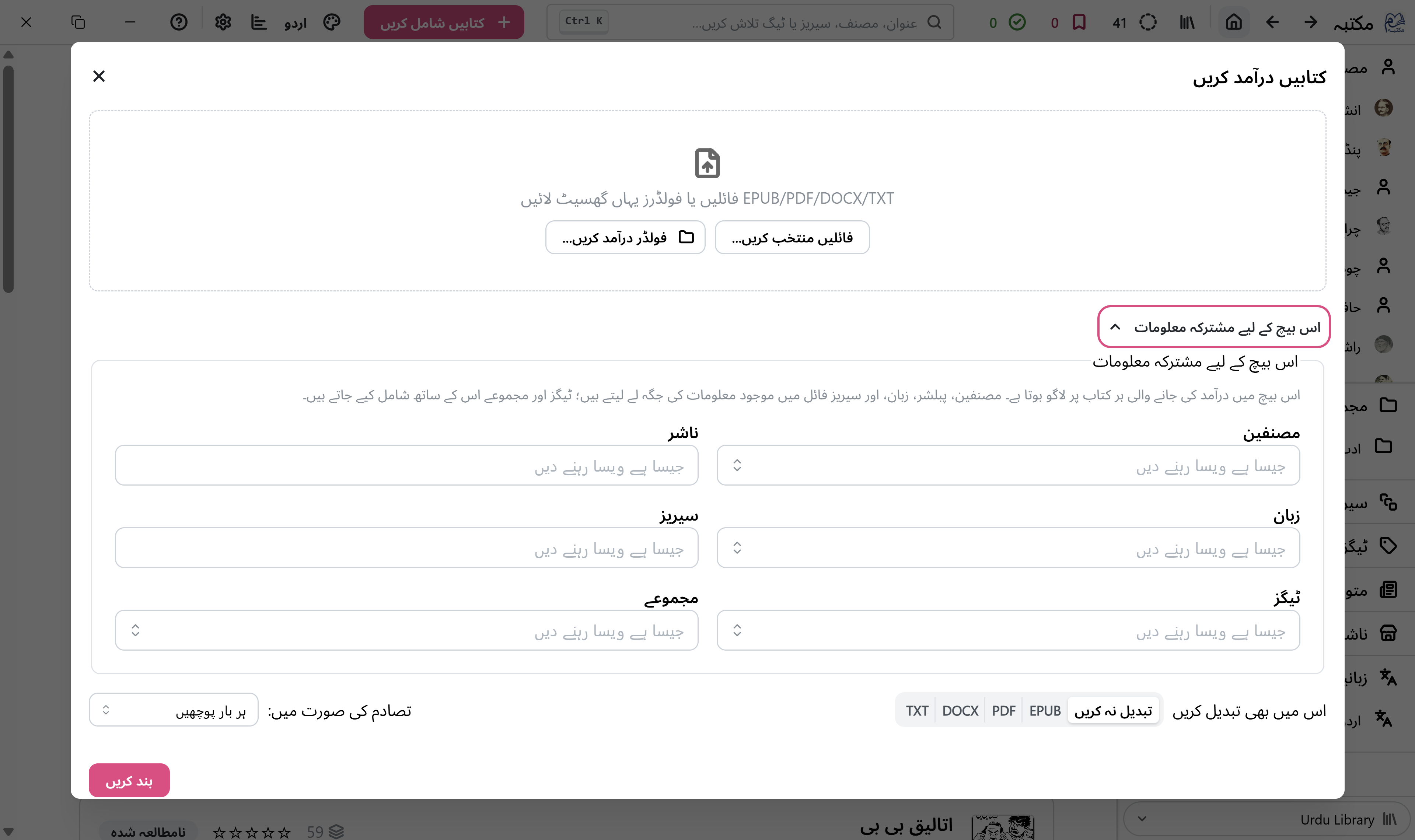1415x840 pixels.
Task: Open the ہر بار پوچھیں conflict dropdown
Action: point(174,710)
